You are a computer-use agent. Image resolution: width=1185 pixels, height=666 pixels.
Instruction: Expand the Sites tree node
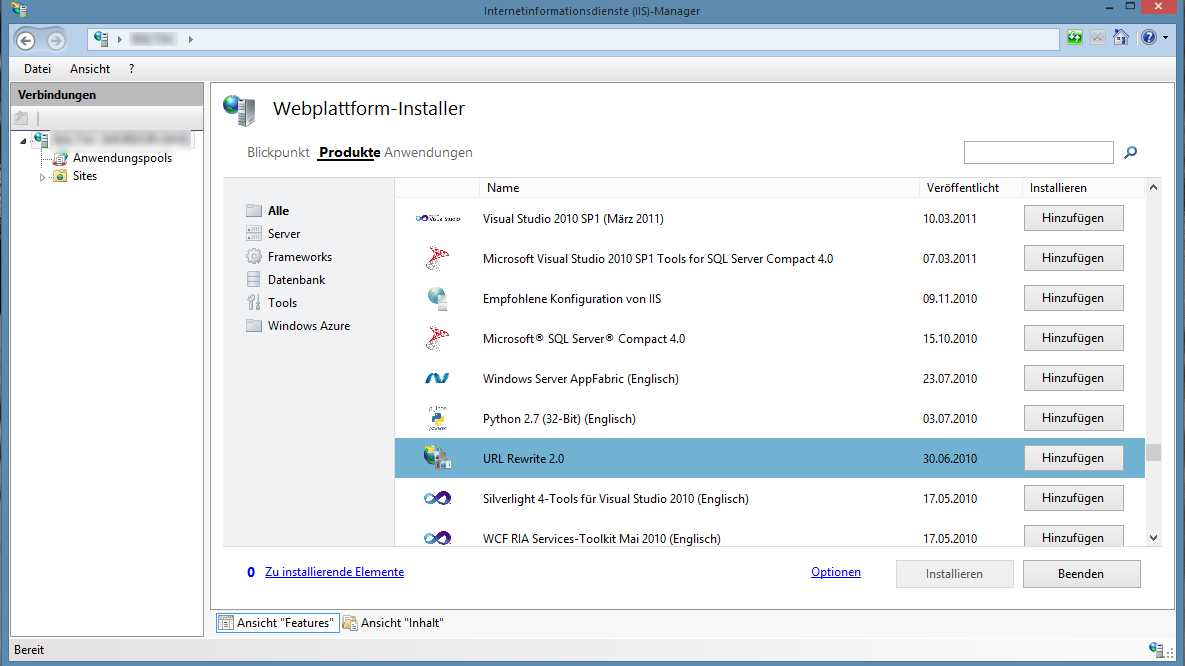pyautogui.click(x=42, y=177)
